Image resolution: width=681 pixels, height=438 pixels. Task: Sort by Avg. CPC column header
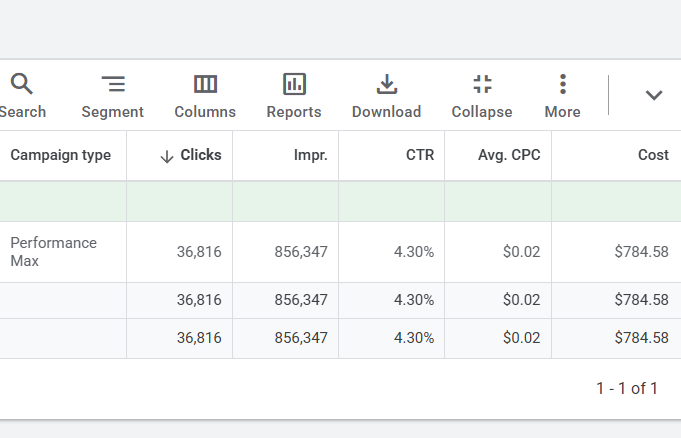[x=510, y=155]
